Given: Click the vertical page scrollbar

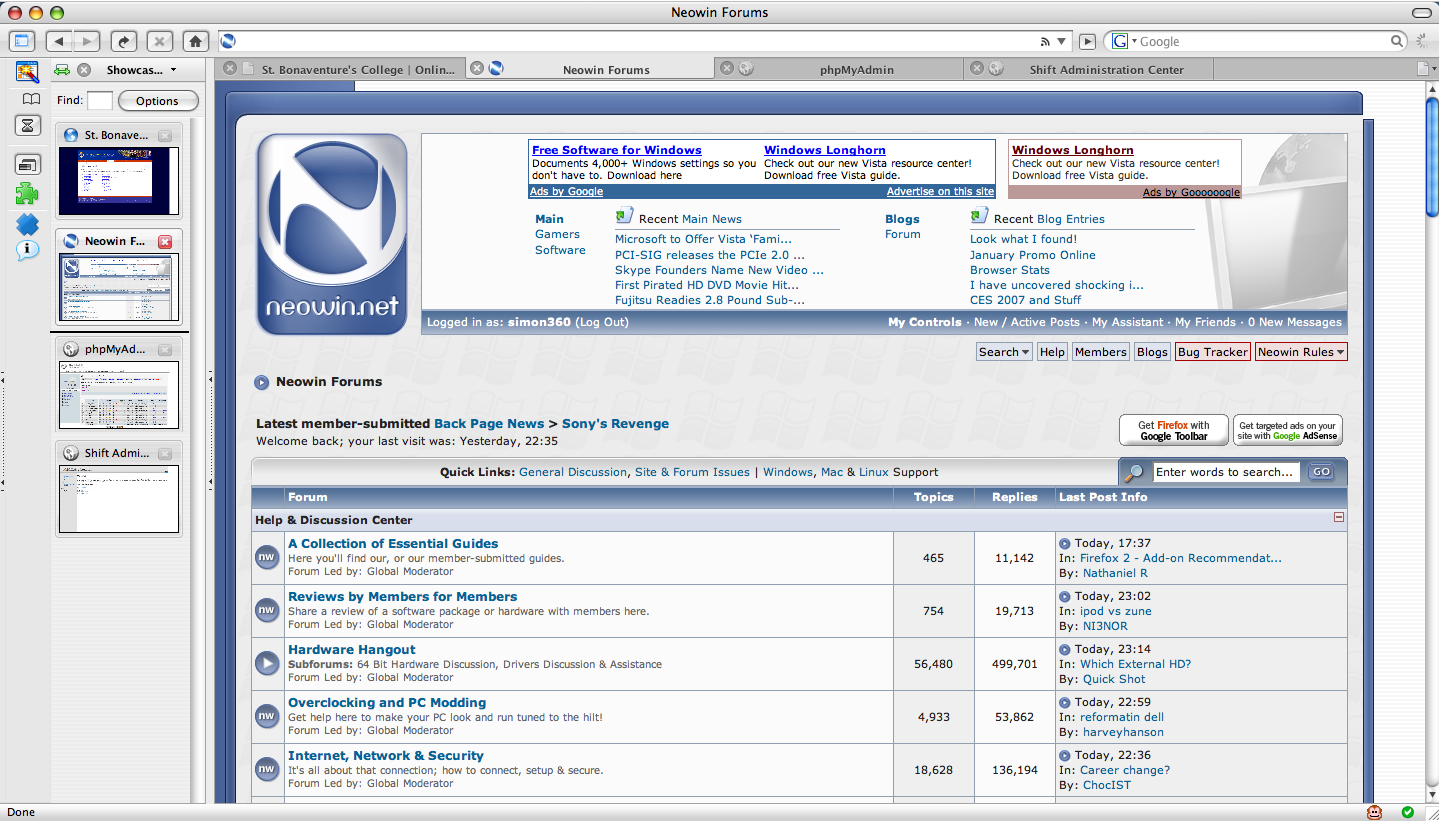Looking at the screenshot, I should 1432,442.
